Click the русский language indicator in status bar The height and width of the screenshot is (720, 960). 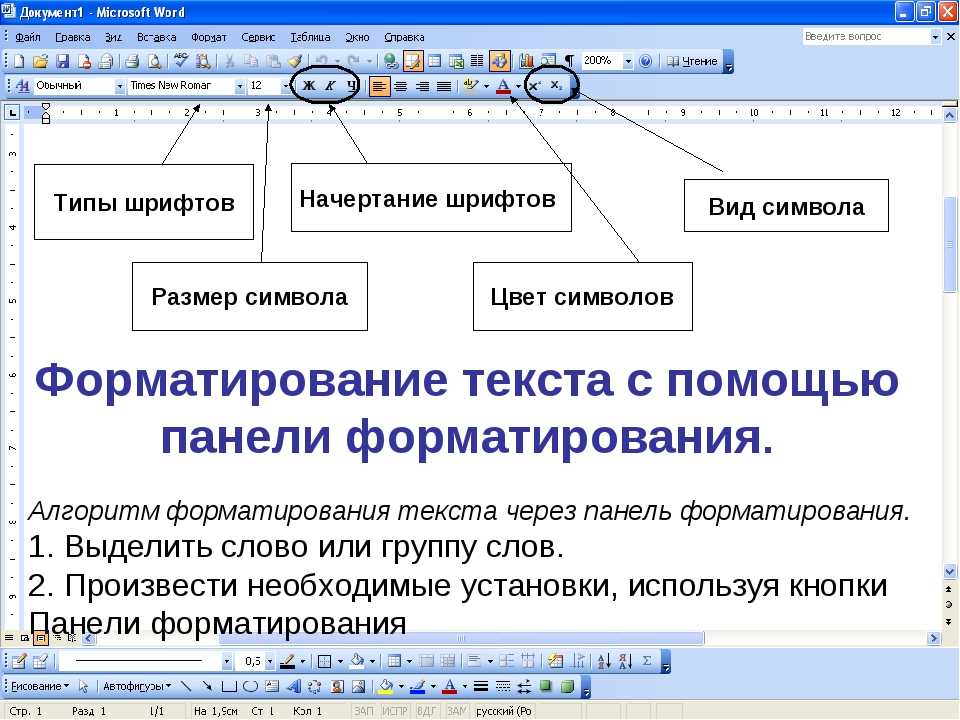coord(503,711)
